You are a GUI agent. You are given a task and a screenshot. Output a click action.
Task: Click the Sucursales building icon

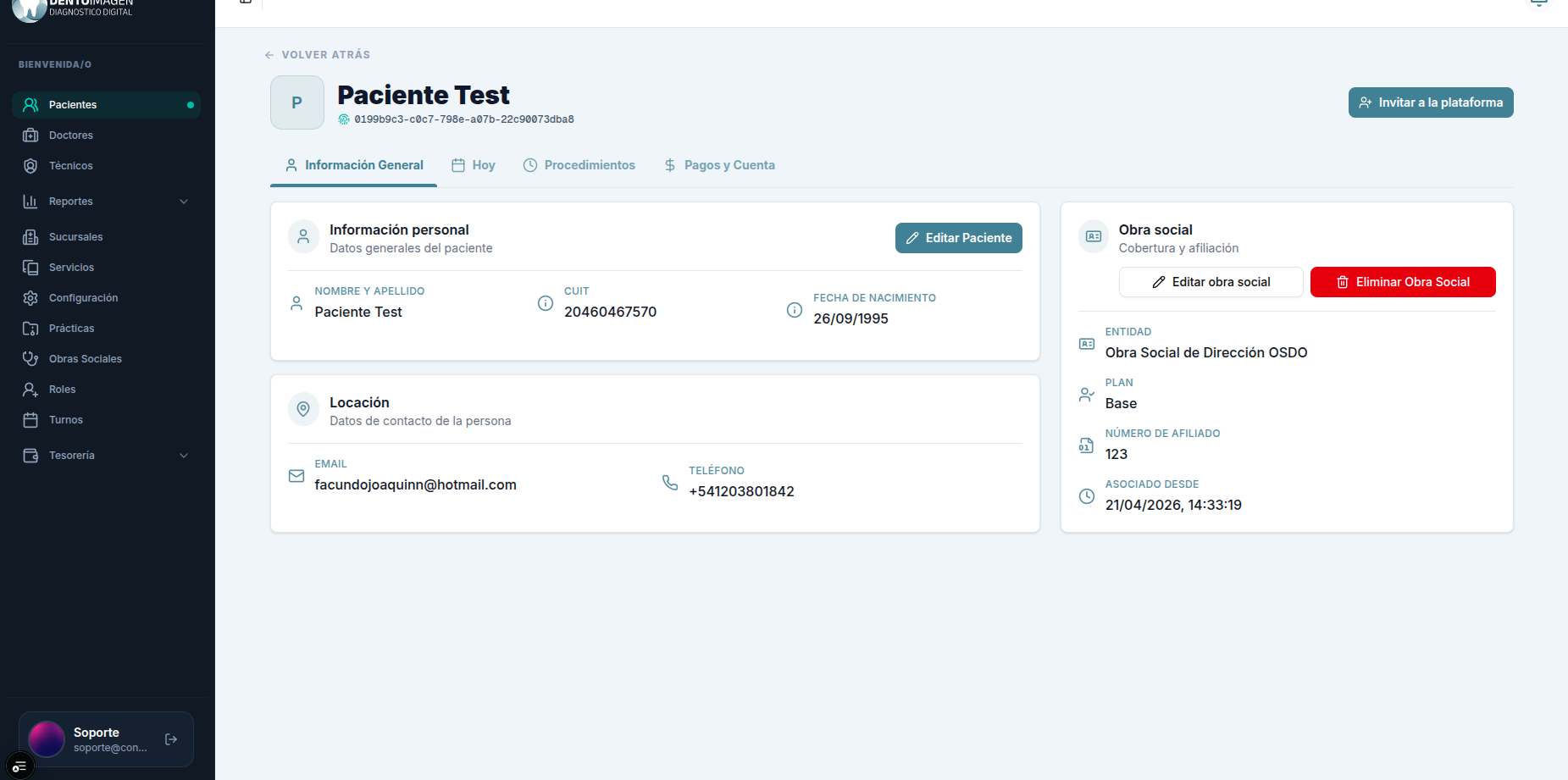[30, 237]
